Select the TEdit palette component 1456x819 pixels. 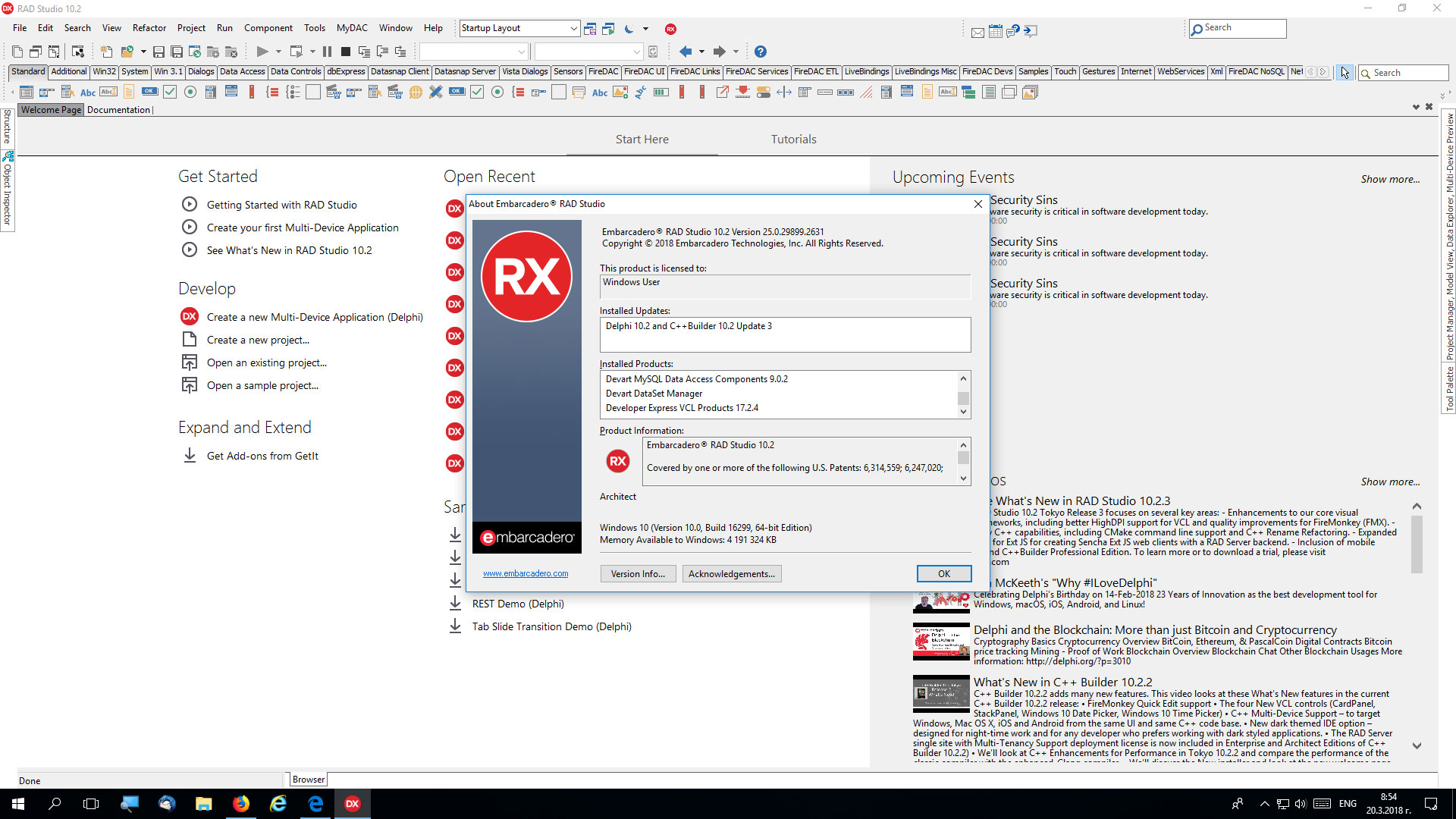(108, 93)
